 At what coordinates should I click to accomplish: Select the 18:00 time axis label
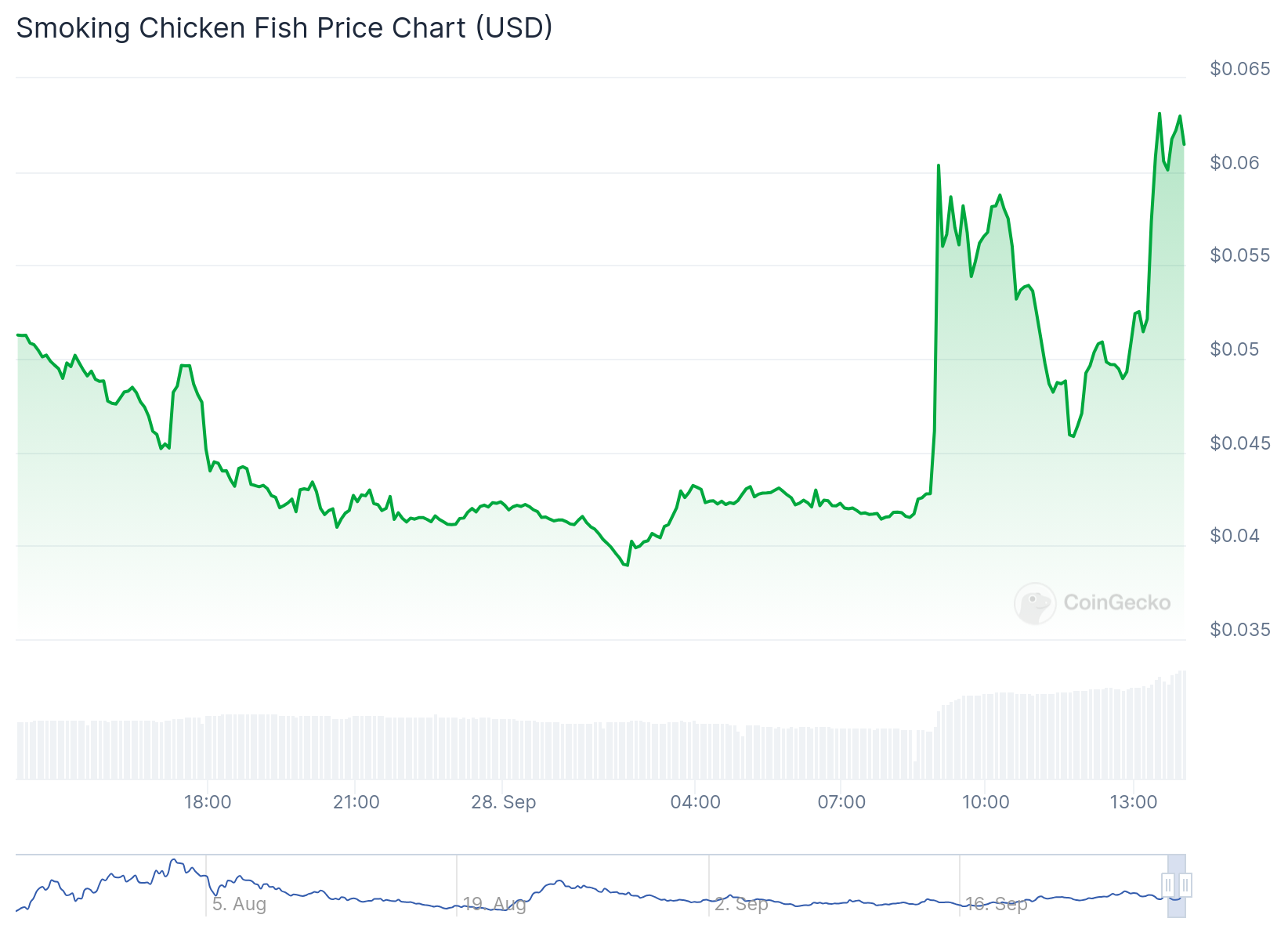(208, 802)
